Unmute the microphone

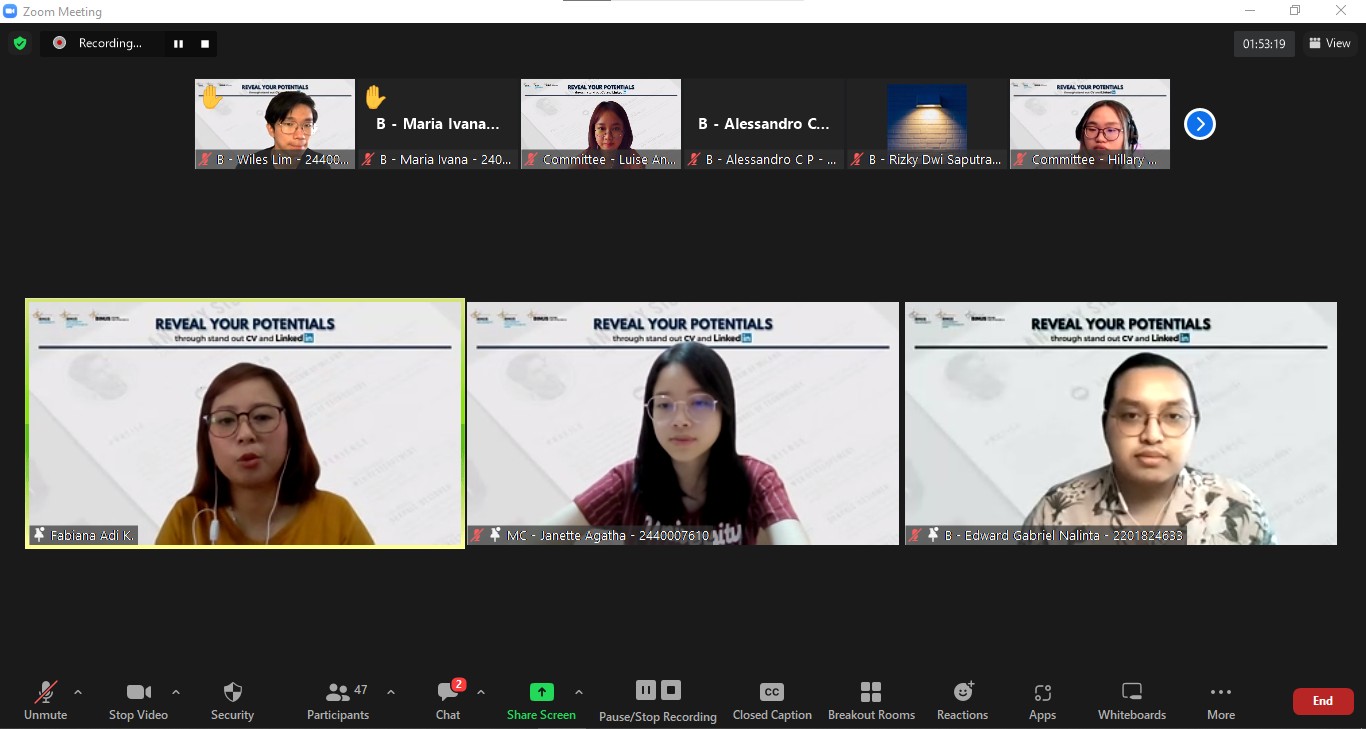click(45, 700)
